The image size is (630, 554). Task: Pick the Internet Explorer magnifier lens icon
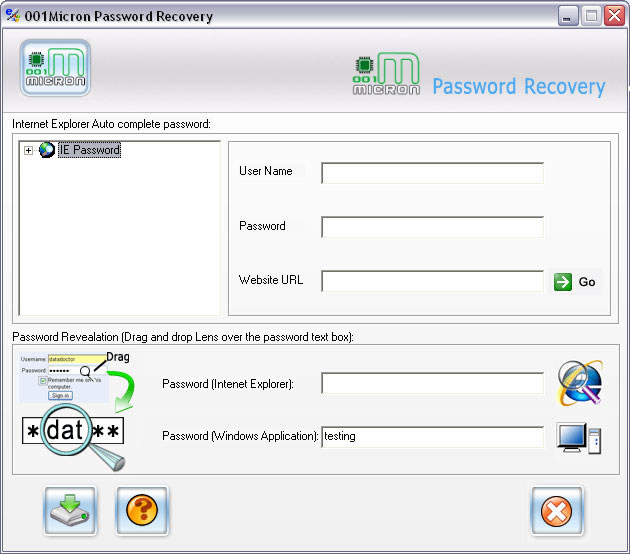579,383
